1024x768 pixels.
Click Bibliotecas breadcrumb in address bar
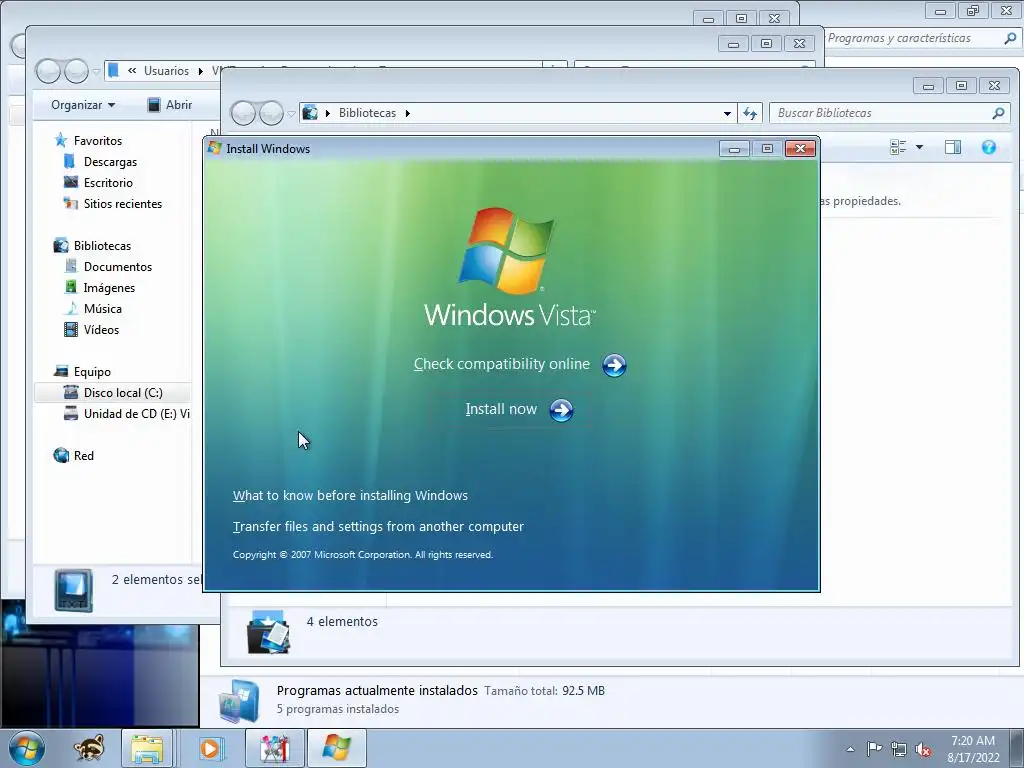(x=367, y=113)
